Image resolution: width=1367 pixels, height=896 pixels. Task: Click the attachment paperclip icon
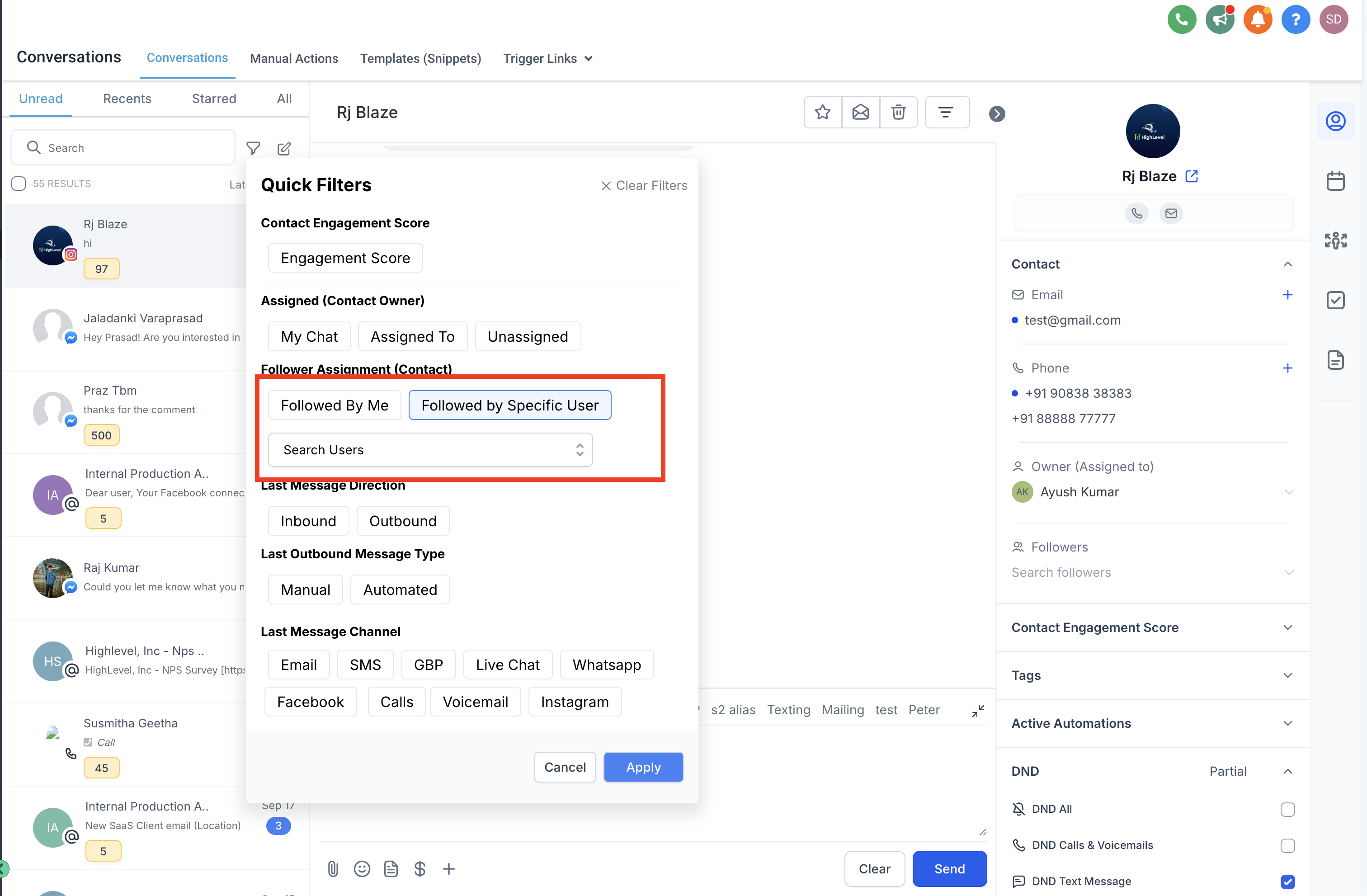333,868
